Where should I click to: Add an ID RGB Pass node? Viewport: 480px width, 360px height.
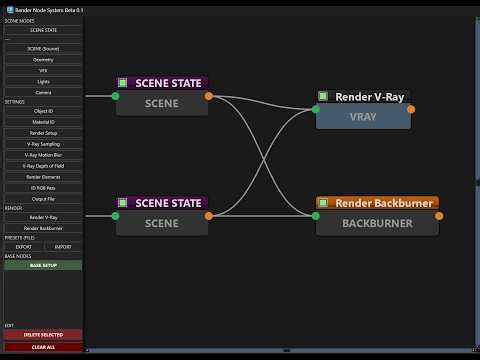point(43,188)
